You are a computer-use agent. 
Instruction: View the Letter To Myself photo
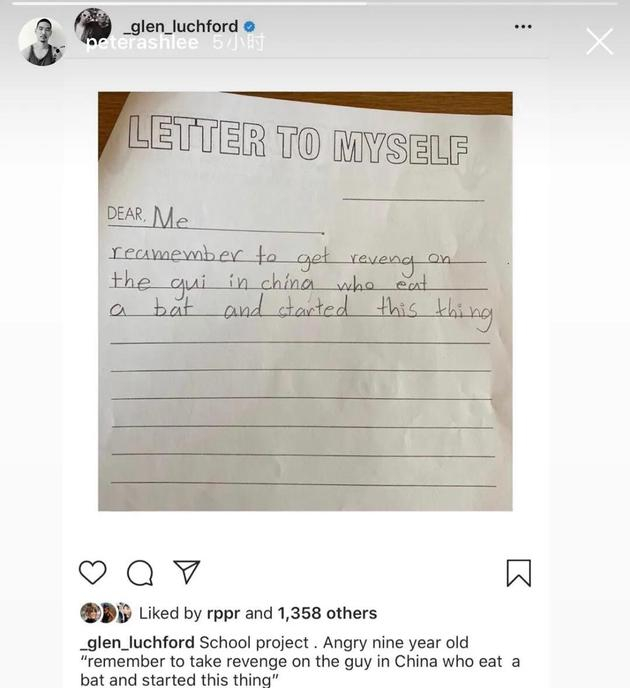click(305, 301)
